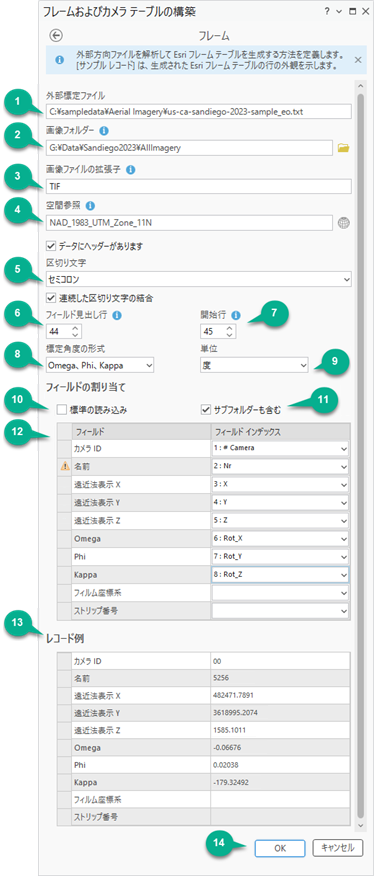The height and width of the screenshot is (876, 374).
Task: Open Kappa dropdown showing 8 : Rot_Z
Action: point(280,574)
